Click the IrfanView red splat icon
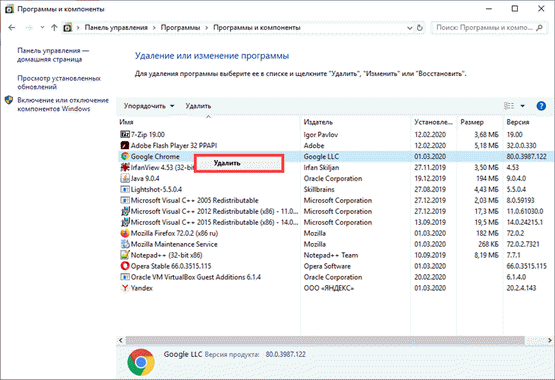 125,167
